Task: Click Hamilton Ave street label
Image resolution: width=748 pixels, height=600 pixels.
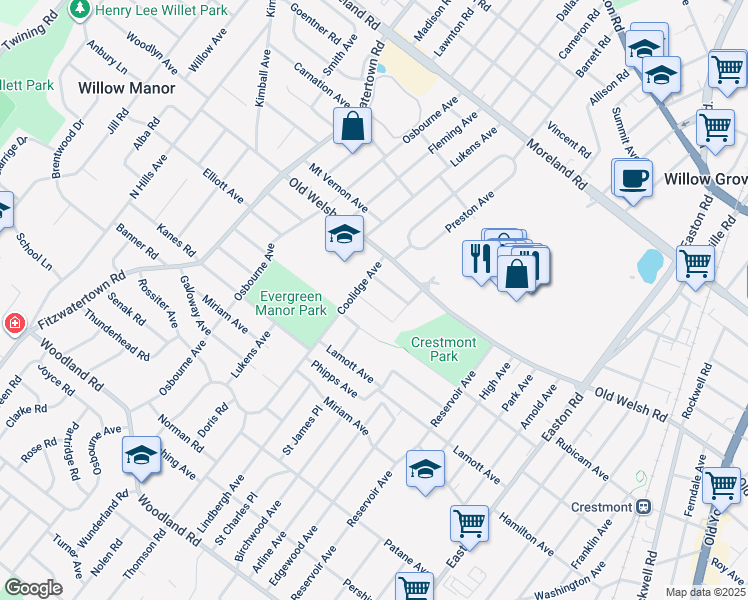Action: tap(527, 534)
